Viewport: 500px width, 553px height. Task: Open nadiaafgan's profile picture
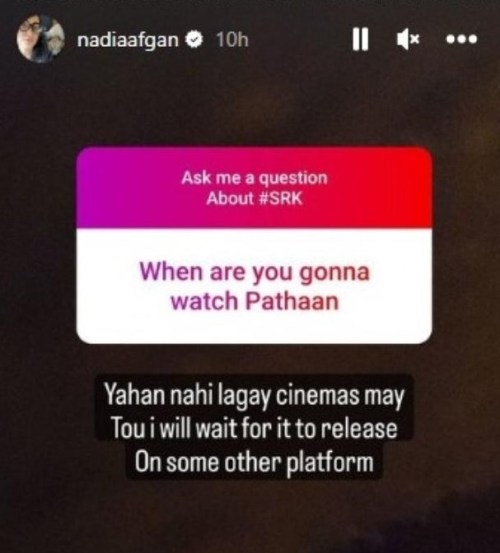[40, 39]
